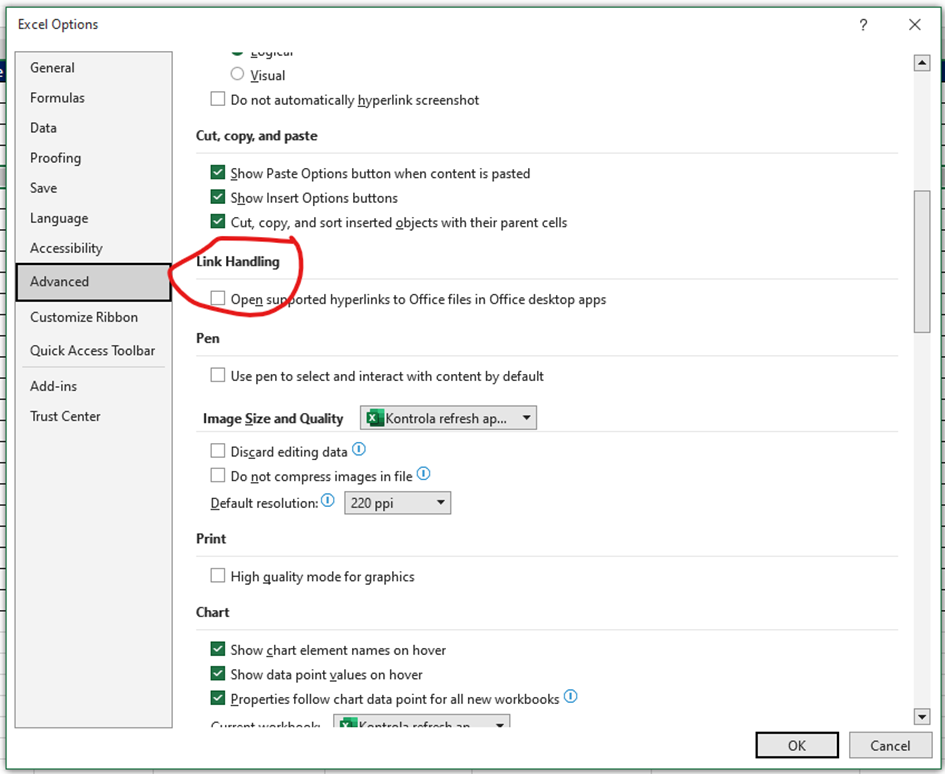Confirm with the OK button
This screenshot has width=945, height=774.
797,746
